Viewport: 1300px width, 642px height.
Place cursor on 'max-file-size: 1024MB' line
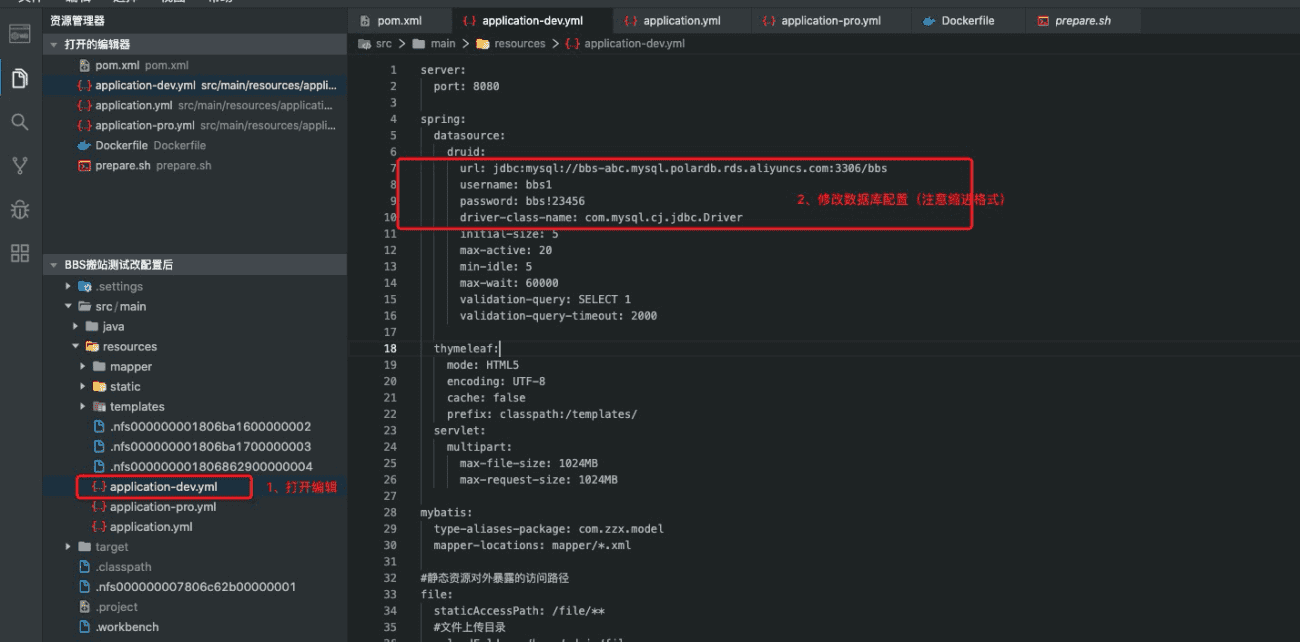tap(528, 463)
